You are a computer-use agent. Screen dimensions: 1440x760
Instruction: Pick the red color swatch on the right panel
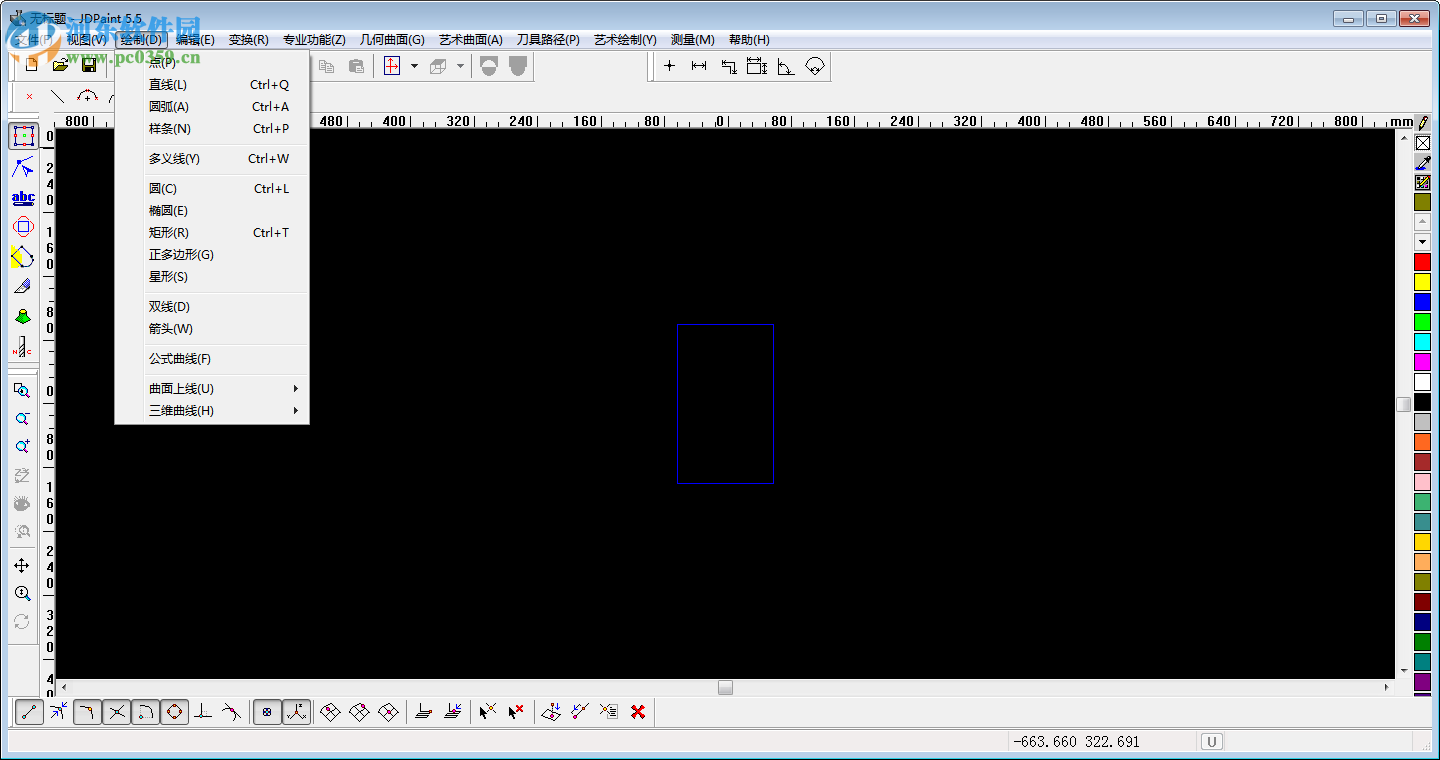(1423, 260)
